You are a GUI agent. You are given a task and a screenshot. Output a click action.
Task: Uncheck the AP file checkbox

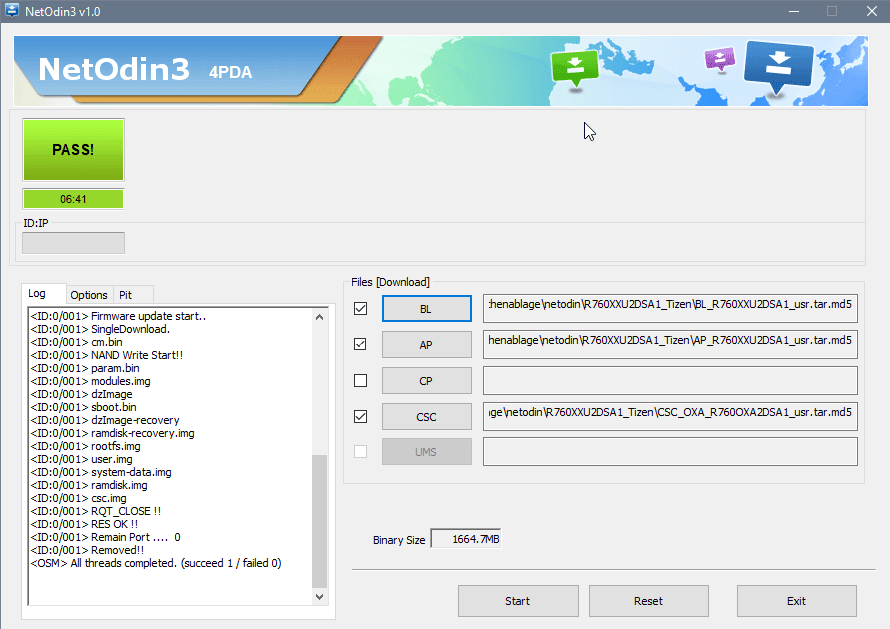coord(361,345)
